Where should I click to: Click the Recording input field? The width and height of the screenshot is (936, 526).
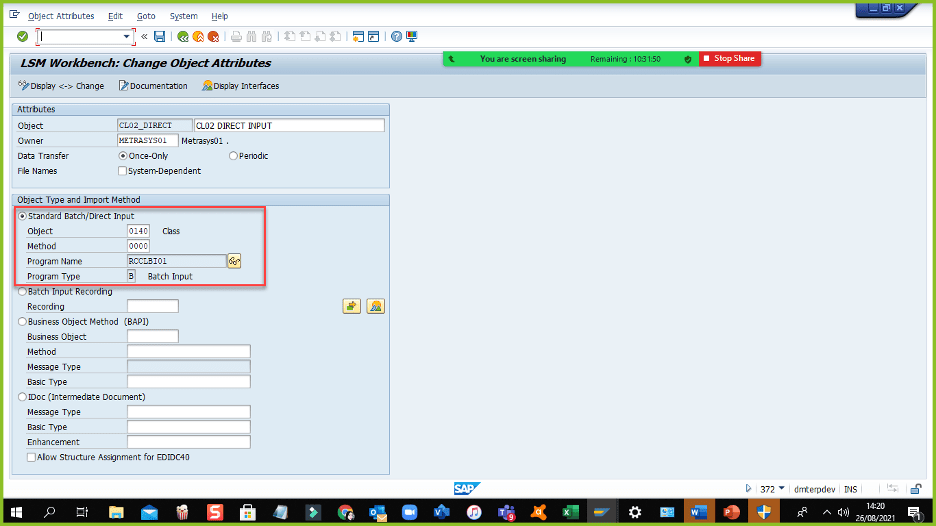pos(153,307)
